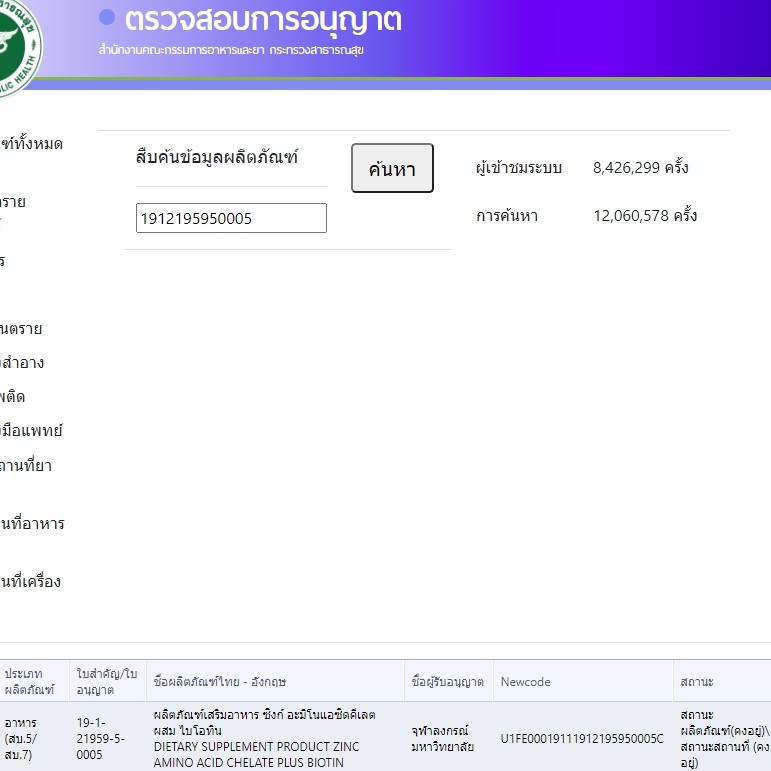Go to the sidebar item ending in ที่อาหาร
The width and height of the screenshot is (771, 771).
click(x=33, y=523)
